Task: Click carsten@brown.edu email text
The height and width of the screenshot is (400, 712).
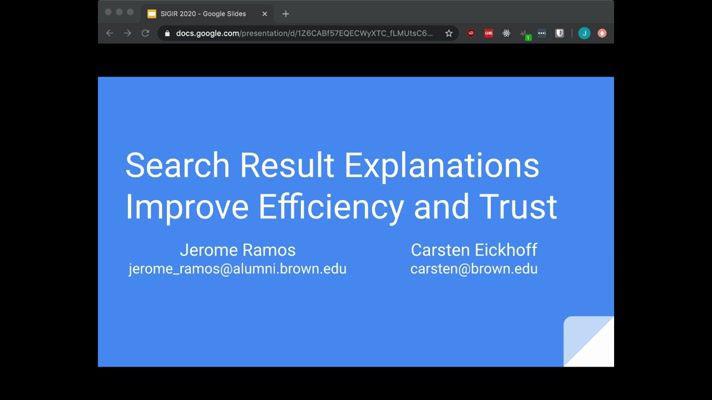Action: 473,269
